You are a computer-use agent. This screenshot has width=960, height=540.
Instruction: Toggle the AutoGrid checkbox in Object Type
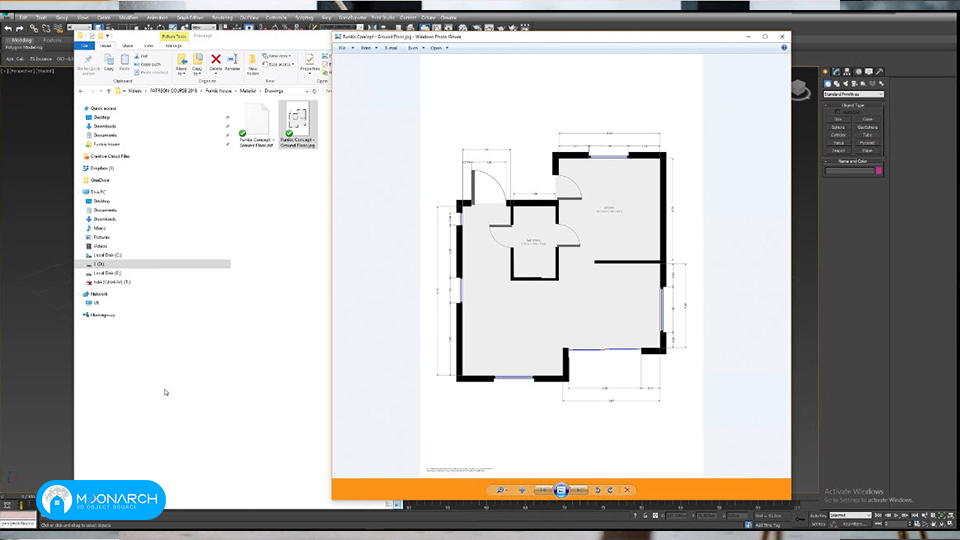(838, 112)
